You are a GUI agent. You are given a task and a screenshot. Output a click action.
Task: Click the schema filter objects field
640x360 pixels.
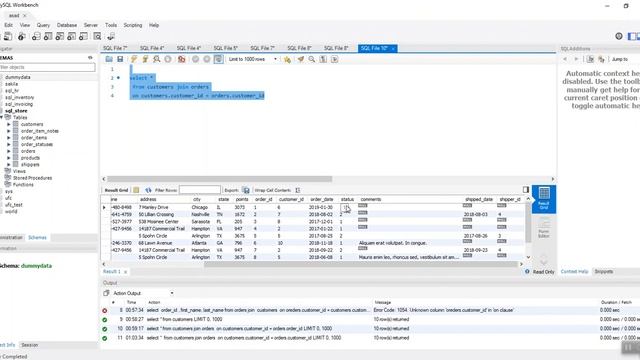[x=47, y=67]
